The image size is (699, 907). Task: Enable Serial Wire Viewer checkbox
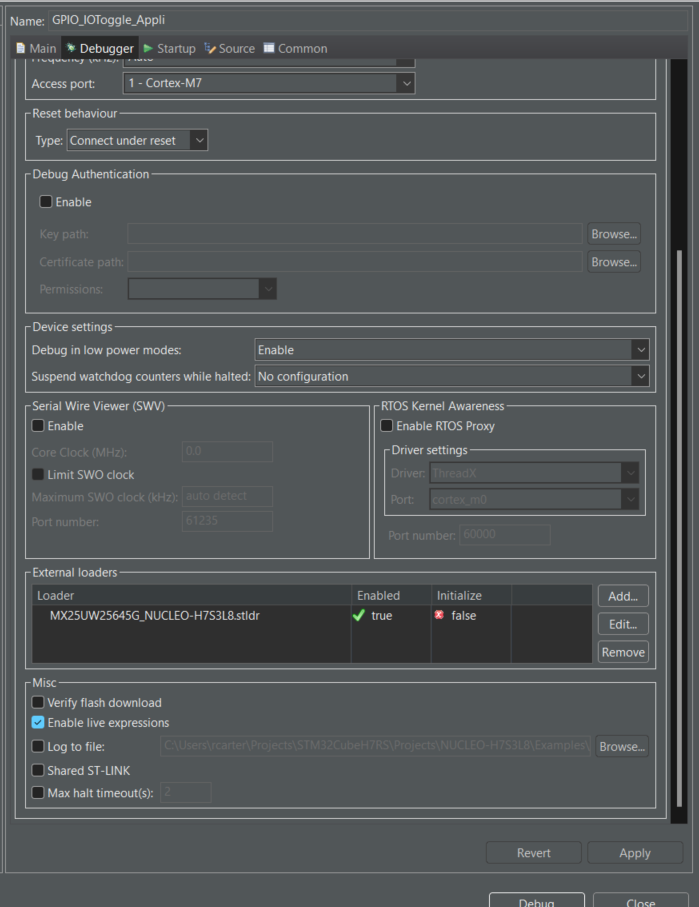(x=38, y=426)
